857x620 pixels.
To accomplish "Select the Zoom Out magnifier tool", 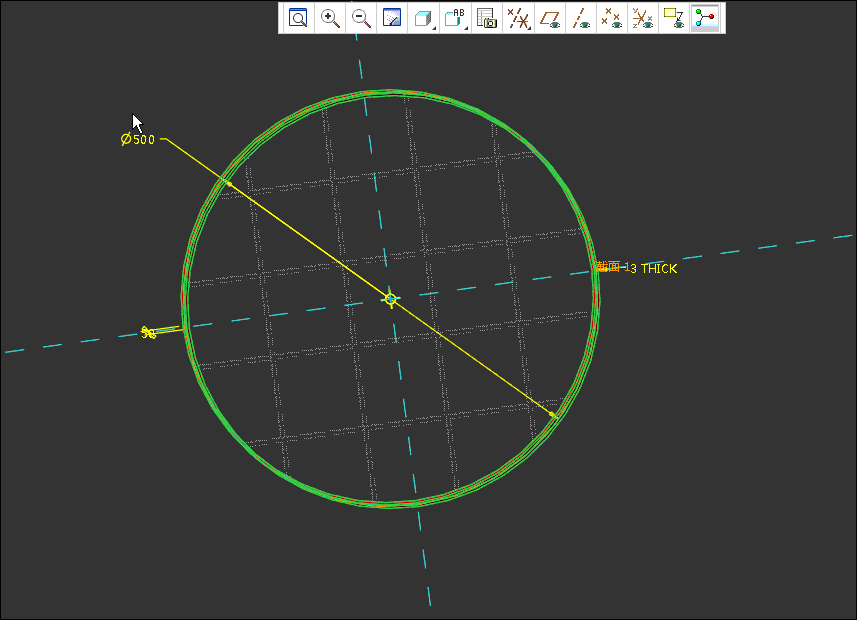I will [x=361, y=18].
